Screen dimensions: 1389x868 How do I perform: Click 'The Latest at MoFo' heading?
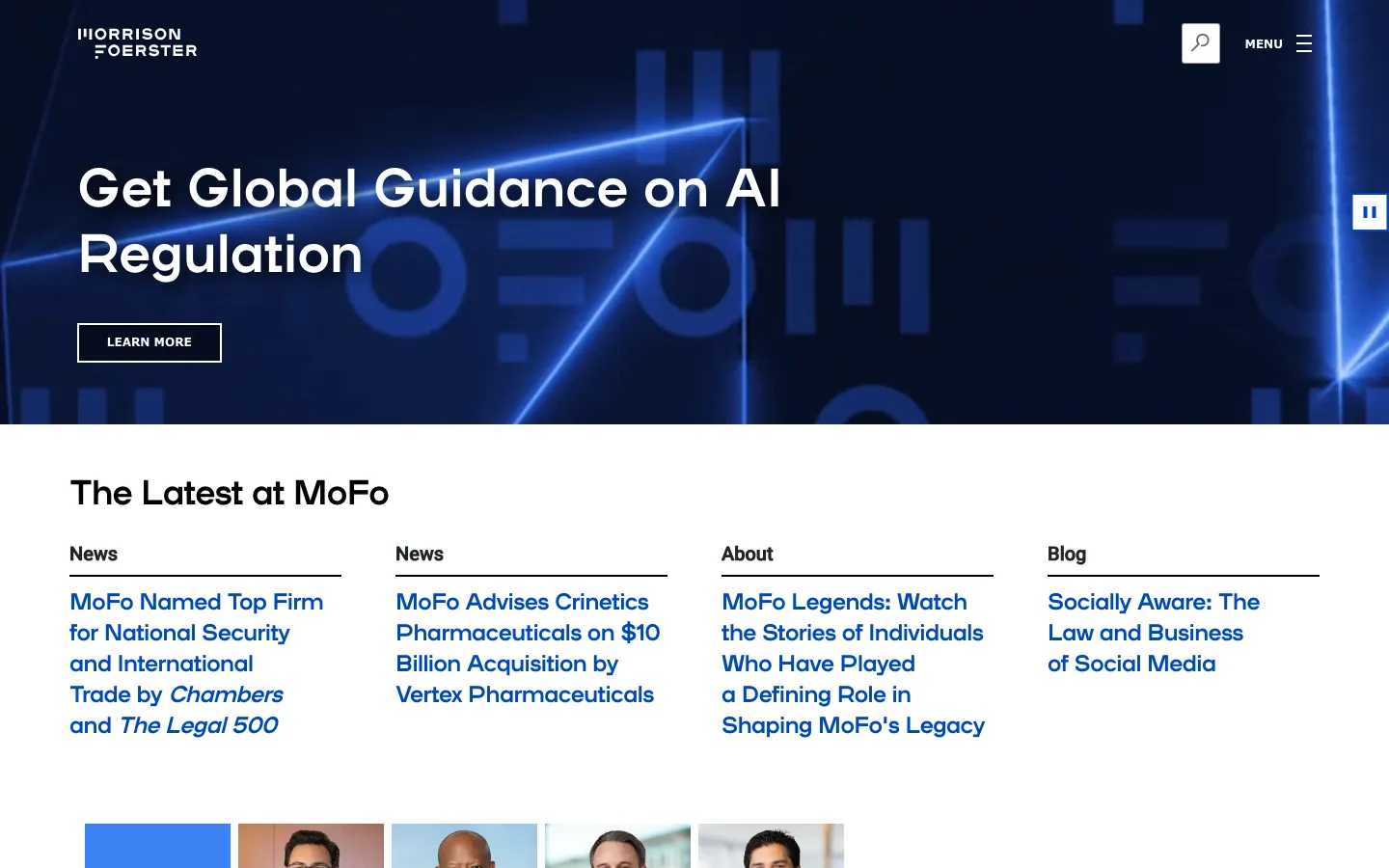pos(230,493)
